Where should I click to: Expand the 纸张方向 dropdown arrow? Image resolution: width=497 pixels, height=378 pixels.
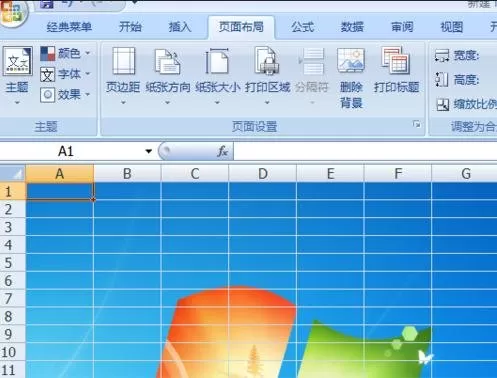coord(168,103)
